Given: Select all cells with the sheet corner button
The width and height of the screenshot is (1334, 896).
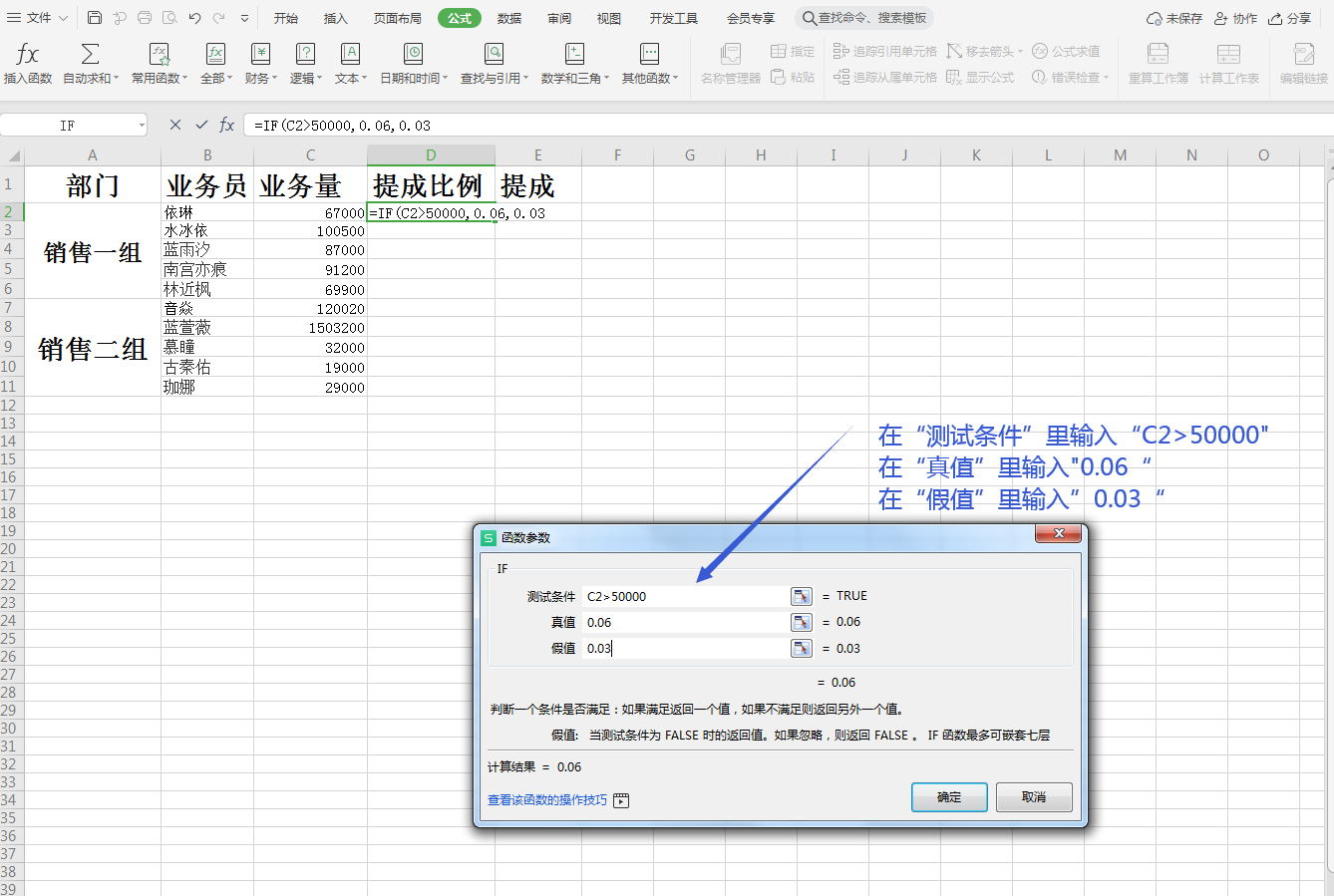Looking at the screenshot, I should (x=12, y=155).
